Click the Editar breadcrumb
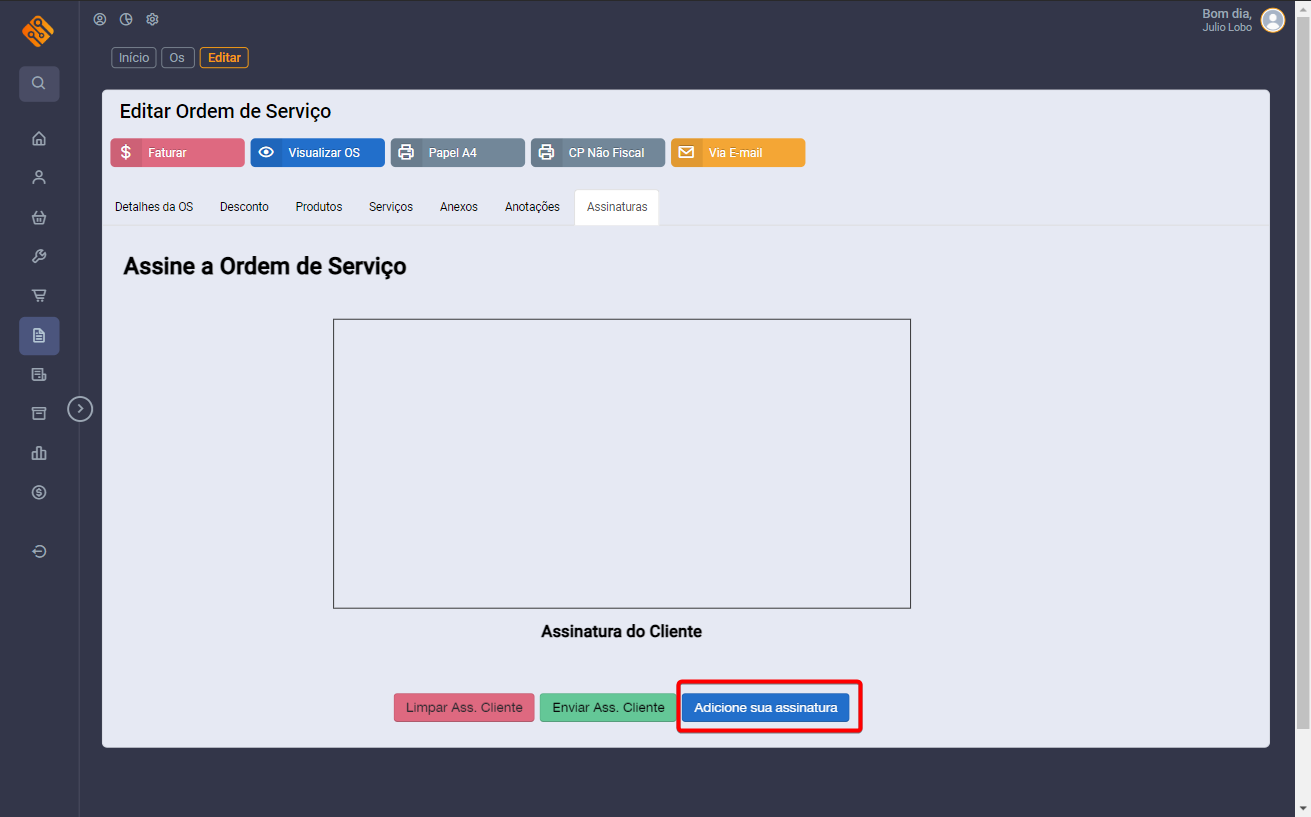Screen dimensions: 1311x817 pyautogui.click(x=224, y=58)
